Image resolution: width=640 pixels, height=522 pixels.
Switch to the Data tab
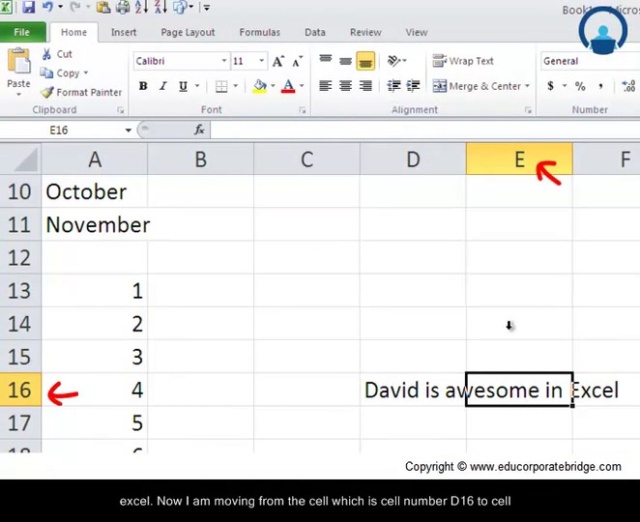pyautogui.click(x=315, y=32)
